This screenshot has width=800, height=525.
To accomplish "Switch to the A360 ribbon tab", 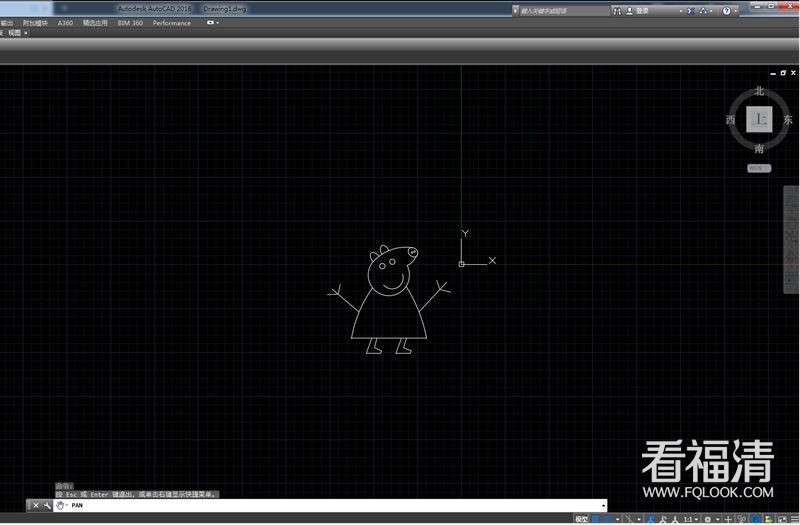I will tap(65, 23).
